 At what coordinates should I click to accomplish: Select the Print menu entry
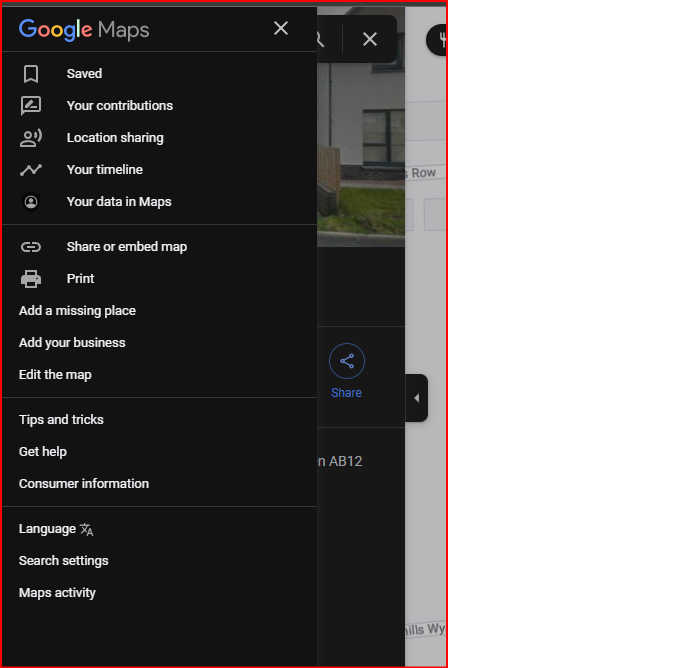(159, 279)
